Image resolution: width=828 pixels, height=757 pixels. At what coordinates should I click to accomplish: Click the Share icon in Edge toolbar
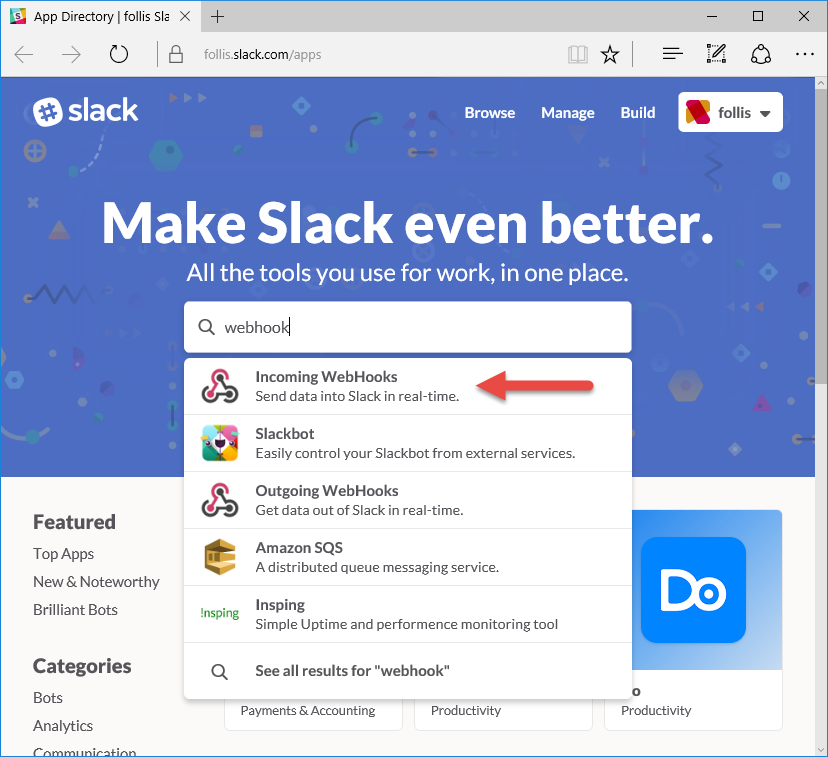tap(761, 54)
